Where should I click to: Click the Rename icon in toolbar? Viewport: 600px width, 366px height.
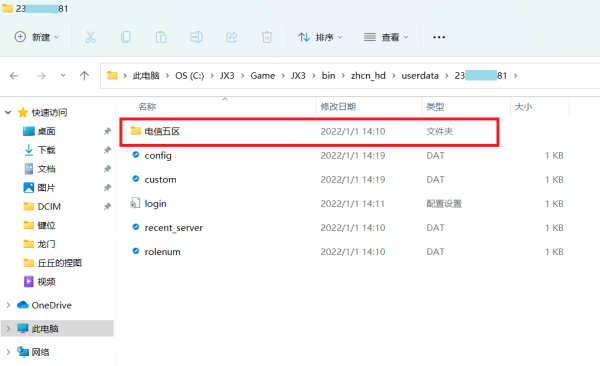click(x=196, y=37)
